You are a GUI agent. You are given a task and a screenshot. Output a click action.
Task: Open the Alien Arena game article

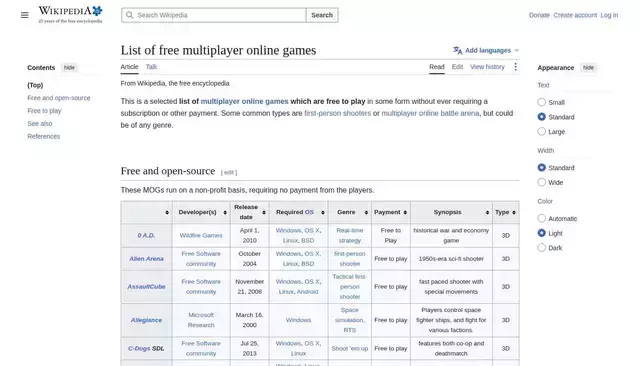click(146, 259)
